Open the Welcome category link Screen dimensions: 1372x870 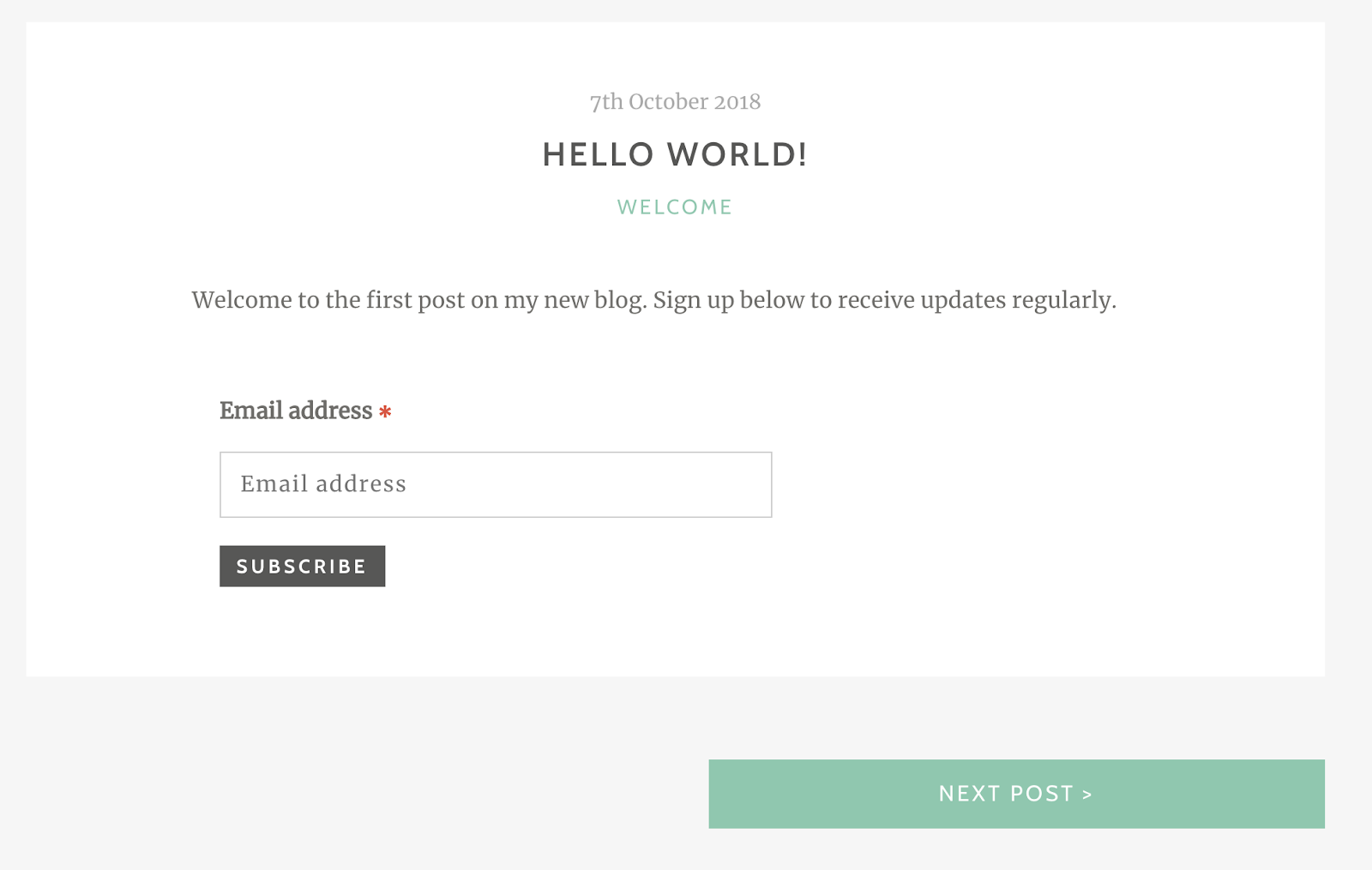click(x=675, y=207)
